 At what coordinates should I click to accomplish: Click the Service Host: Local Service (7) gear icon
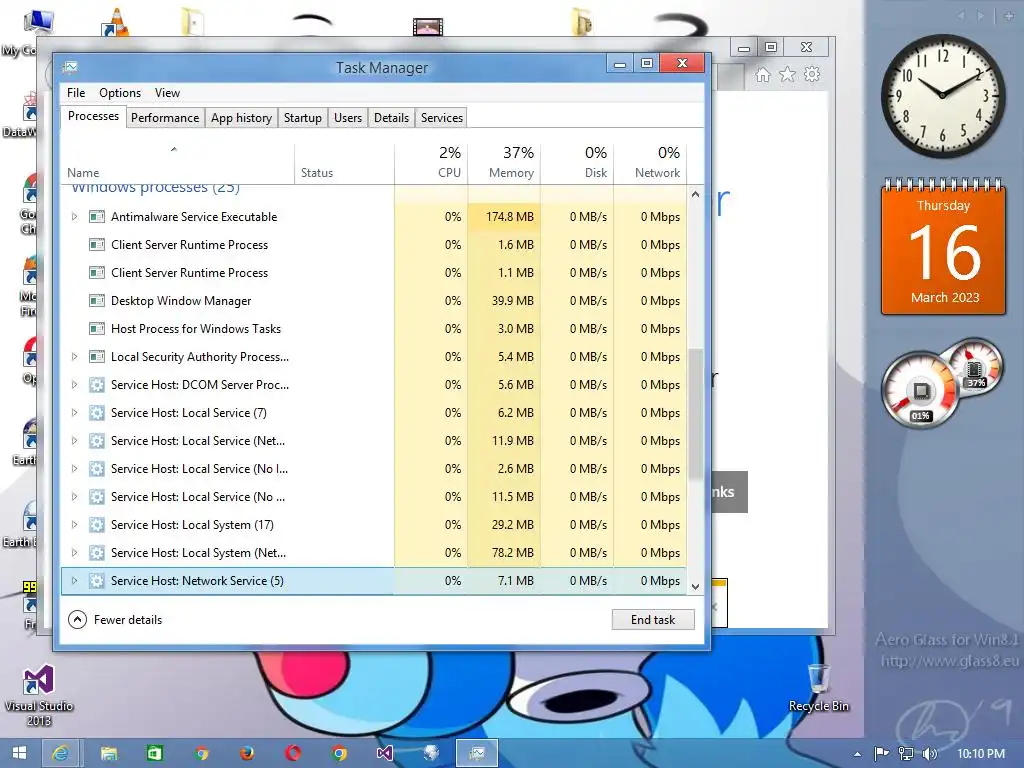coord(97,413)
